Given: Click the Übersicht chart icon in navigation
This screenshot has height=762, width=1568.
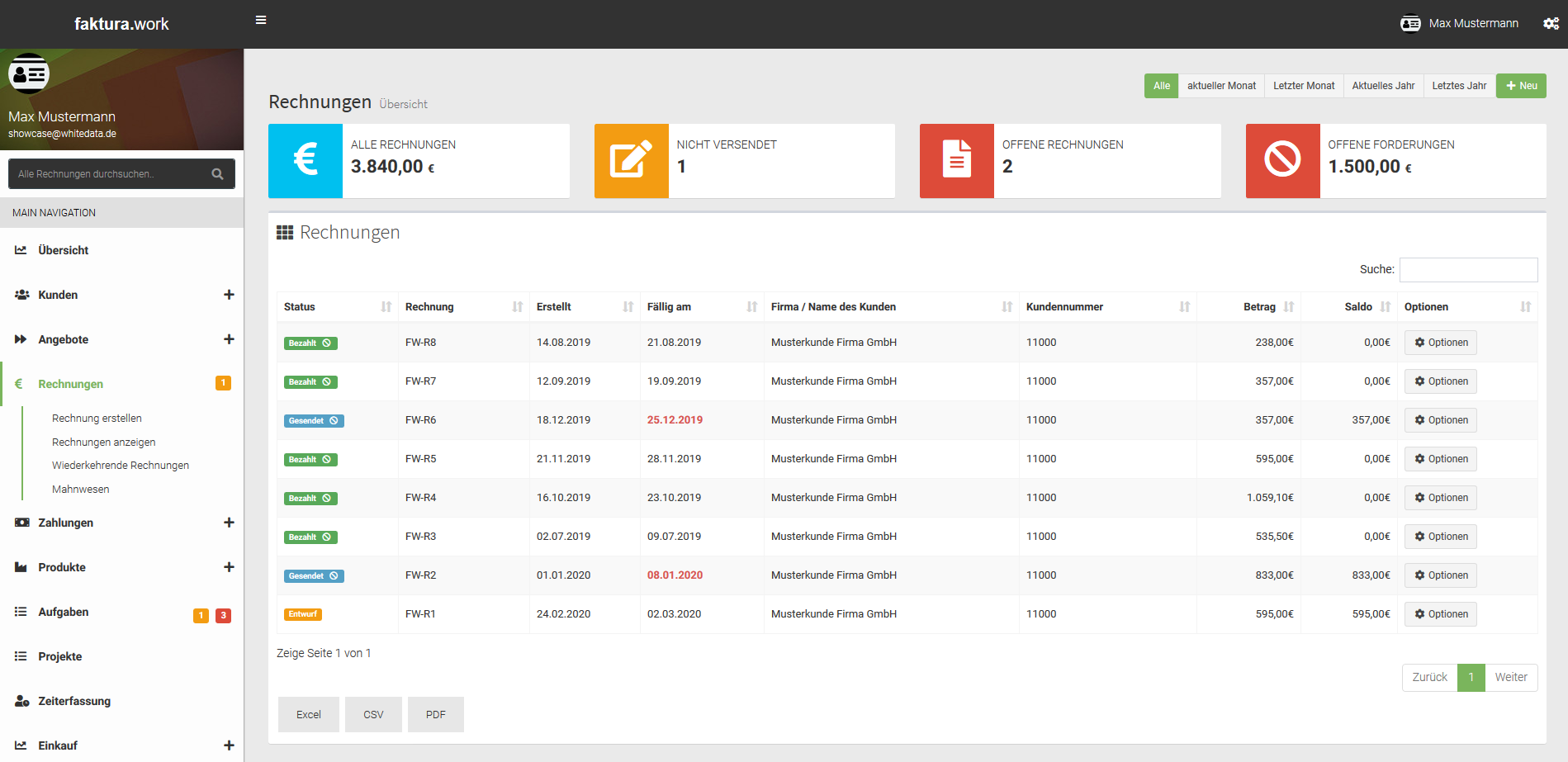Looking at the screenshot, I should (21, 250).
